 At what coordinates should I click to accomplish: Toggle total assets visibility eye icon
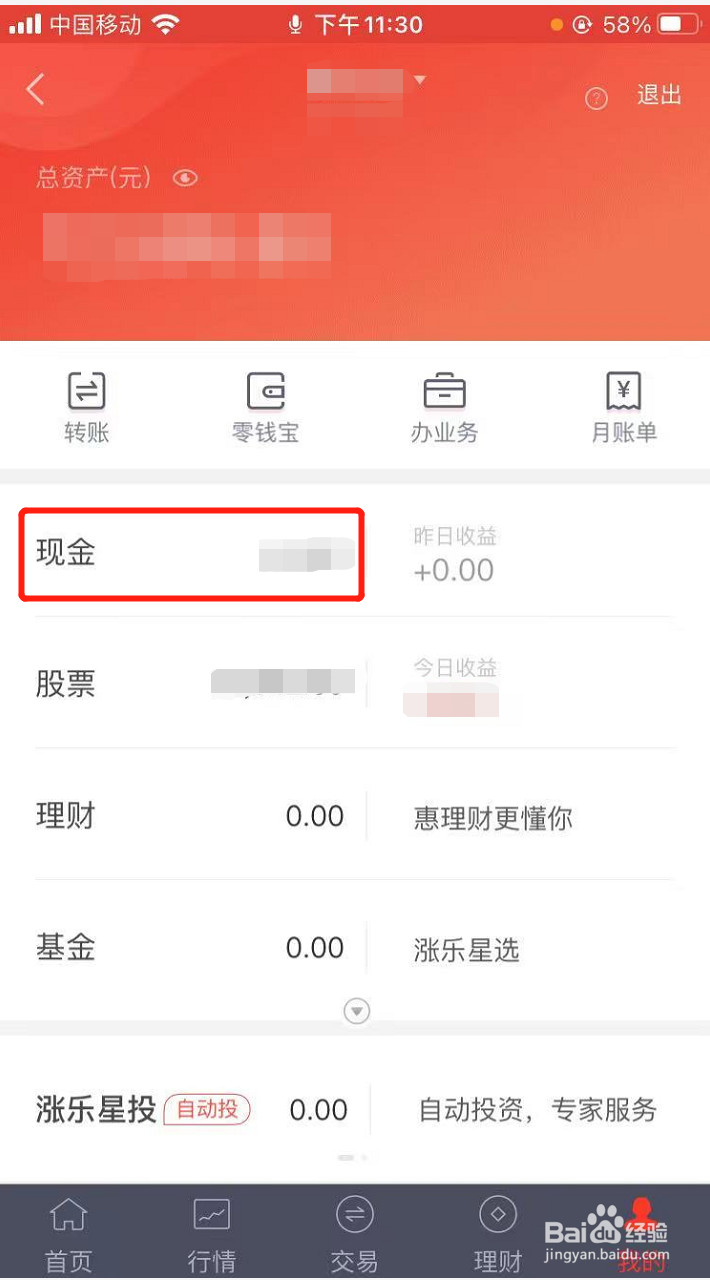(185, 178)
